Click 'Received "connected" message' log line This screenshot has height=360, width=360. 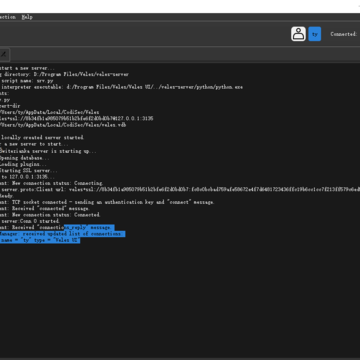45,208
